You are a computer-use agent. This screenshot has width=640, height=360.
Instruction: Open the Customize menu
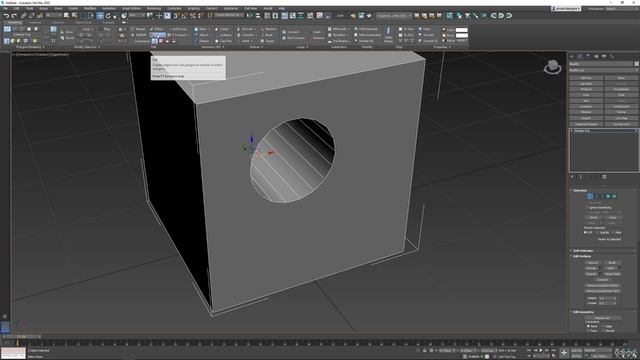(x=174, y=8)
